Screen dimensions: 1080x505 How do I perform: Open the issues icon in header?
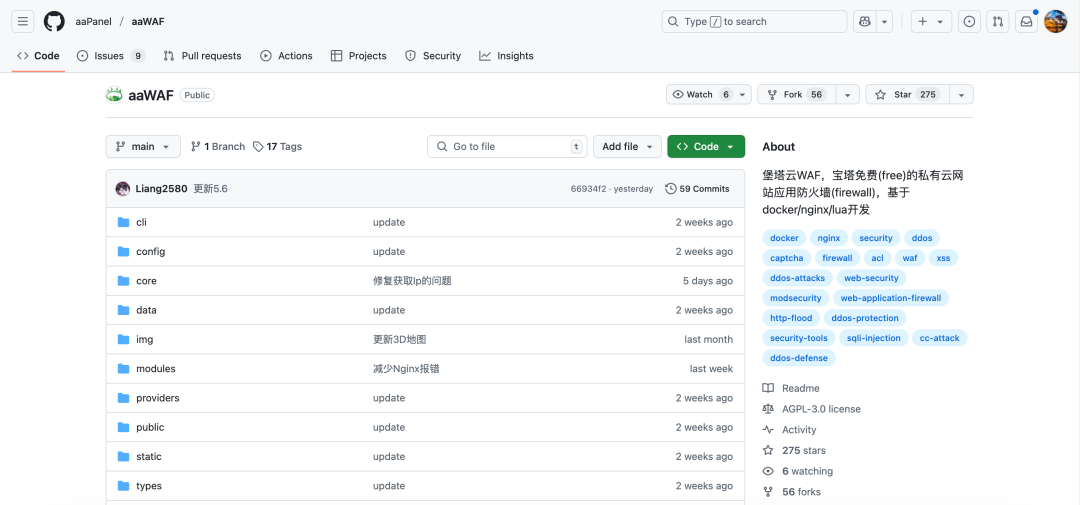[x=969, y=21]
